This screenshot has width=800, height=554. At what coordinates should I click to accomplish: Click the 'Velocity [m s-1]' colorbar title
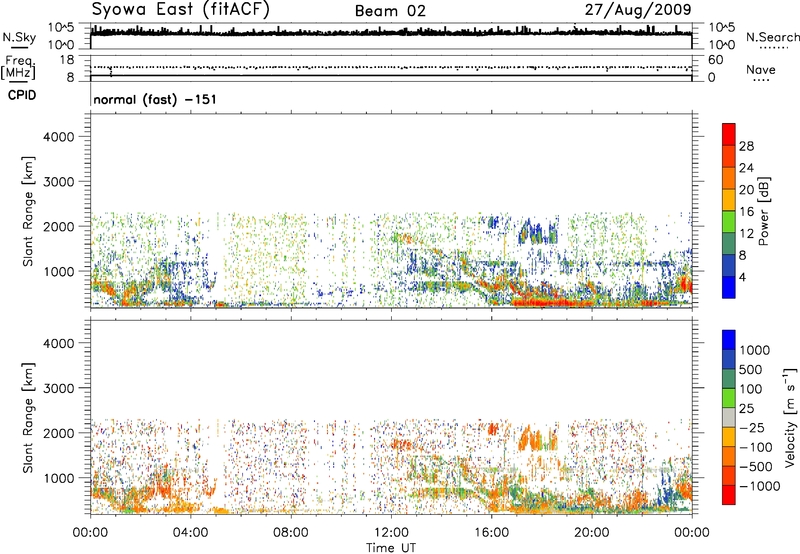coord(790,417)
